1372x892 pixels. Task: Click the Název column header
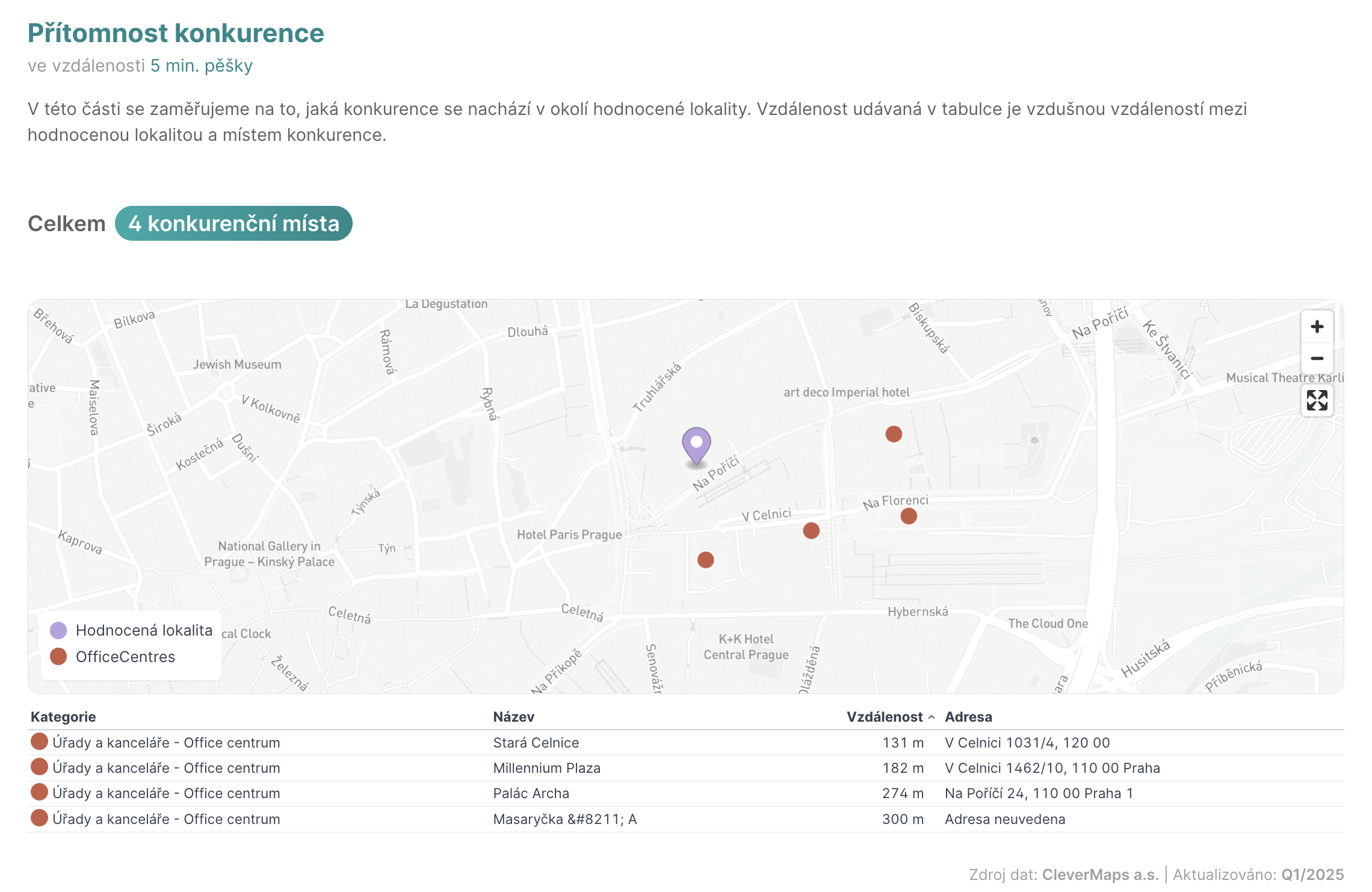(513, 717)
